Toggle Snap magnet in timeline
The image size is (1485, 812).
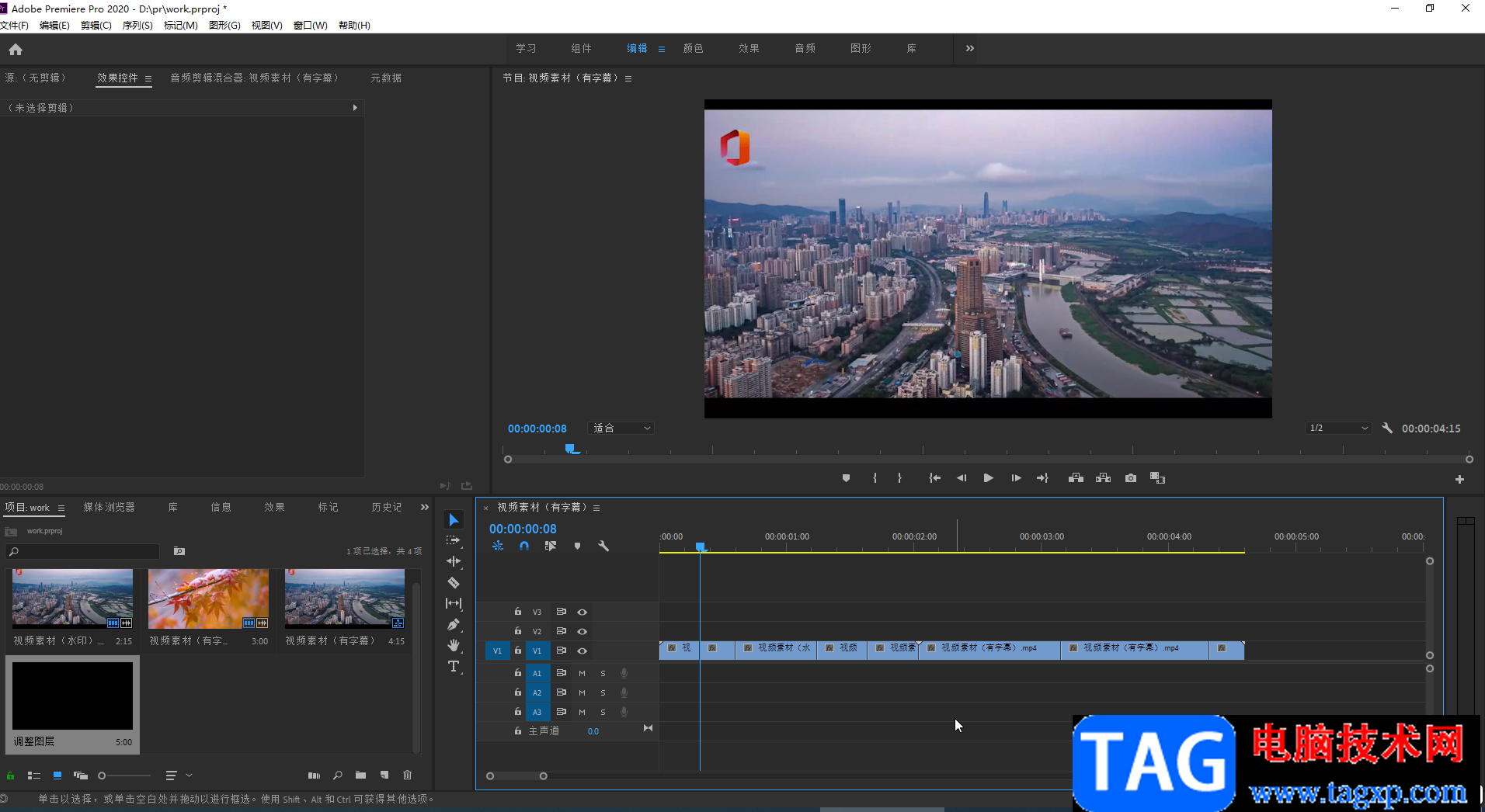524,546
